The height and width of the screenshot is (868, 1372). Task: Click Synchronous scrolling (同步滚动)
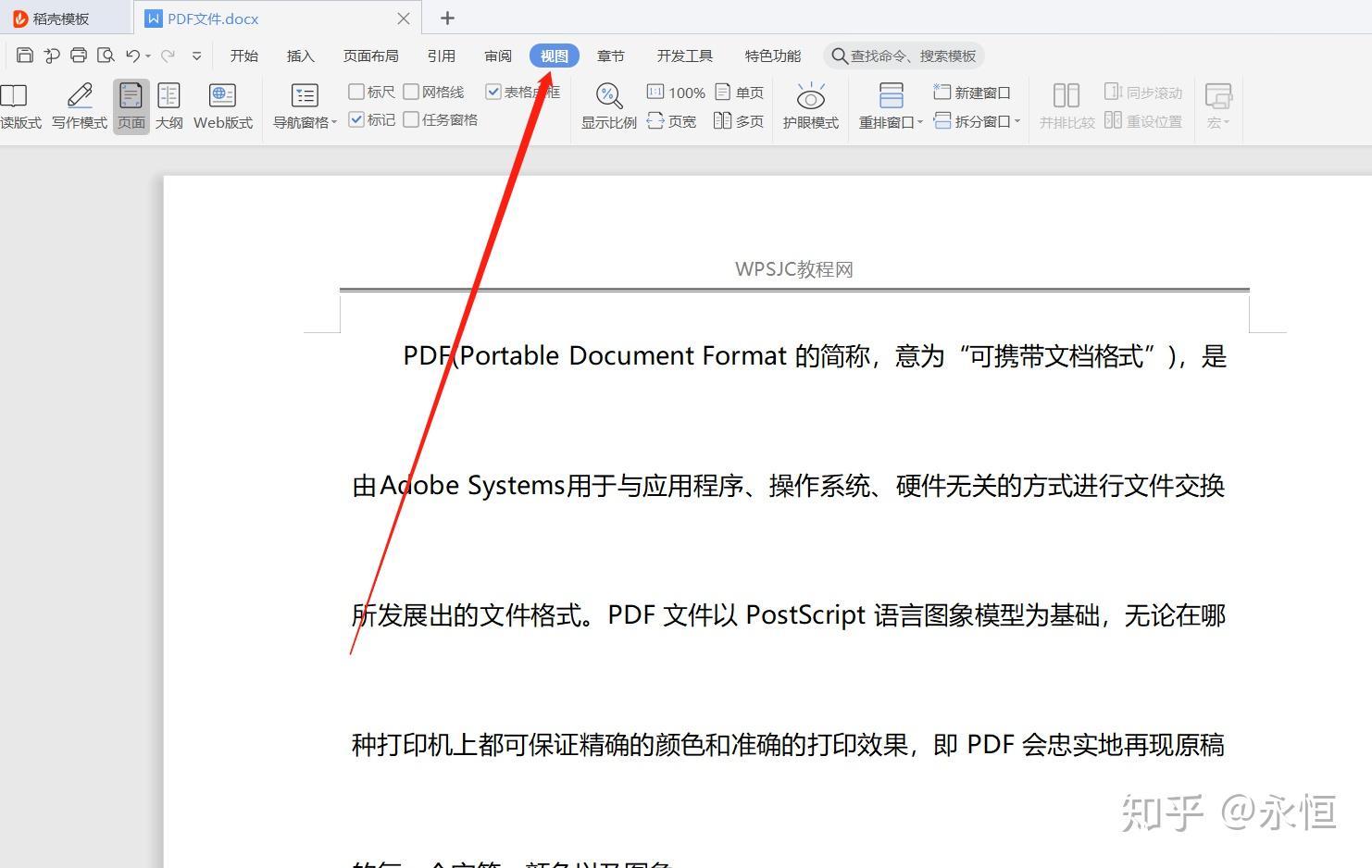(x=1143, y=93)
